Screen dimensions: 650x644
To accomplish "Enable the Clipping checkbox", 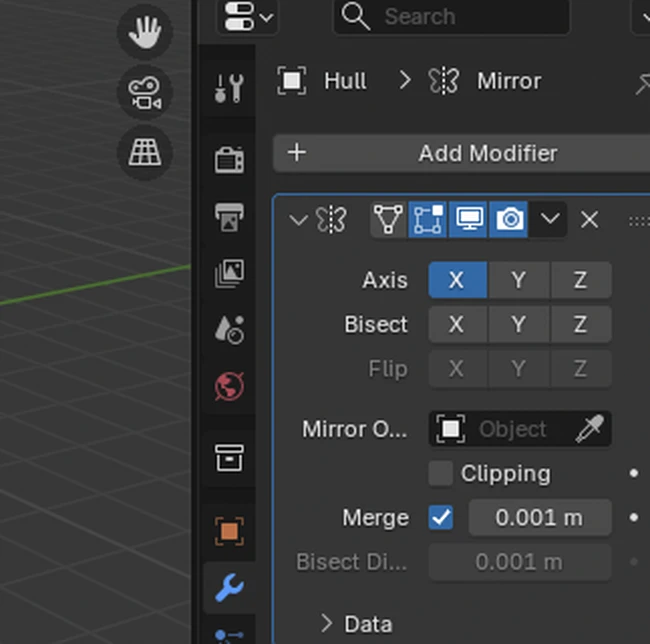I will (x=441, y=473).
